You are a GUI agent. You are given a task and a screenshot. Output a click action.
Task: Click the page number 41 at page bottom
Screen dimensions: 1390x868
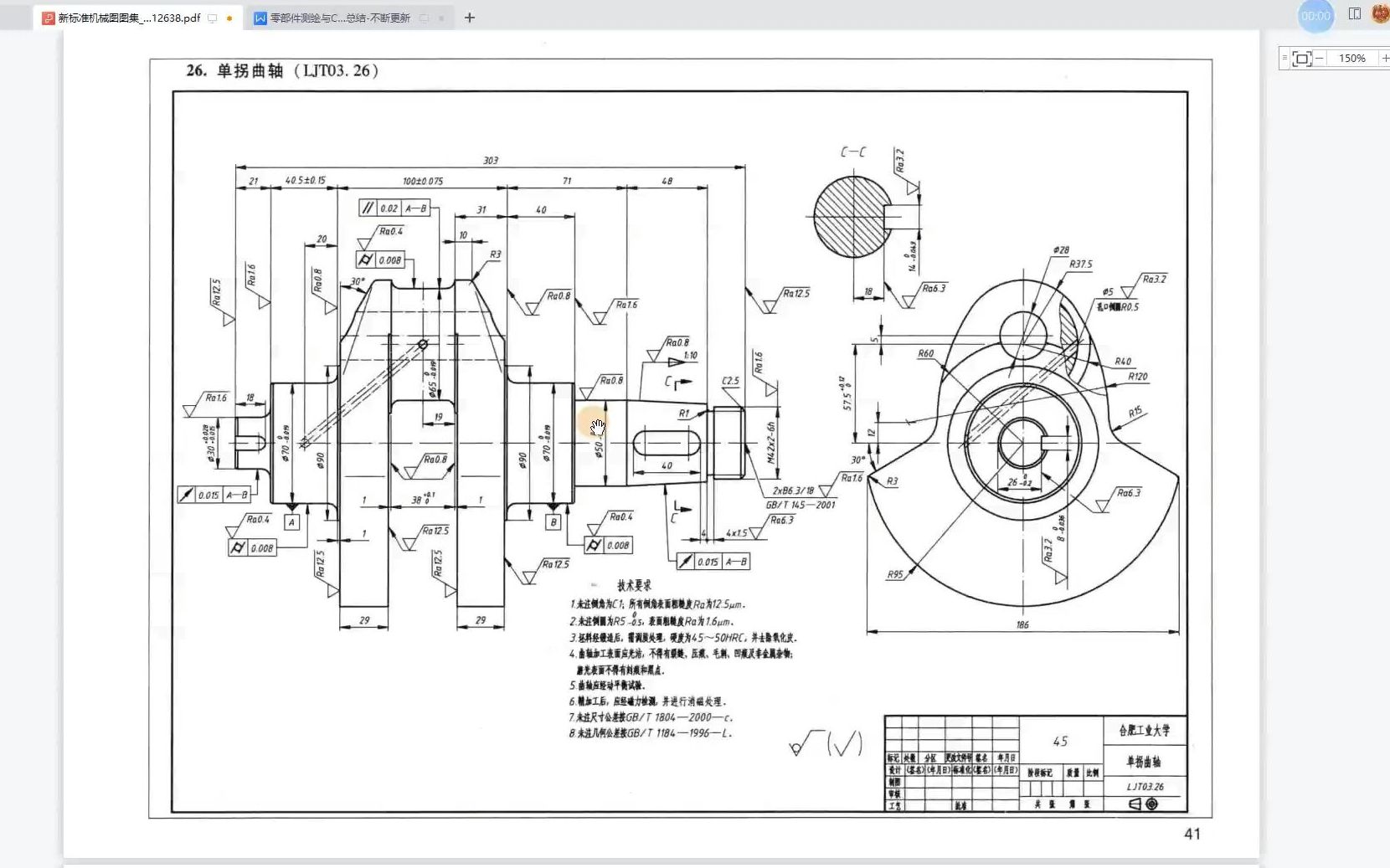1192,834
